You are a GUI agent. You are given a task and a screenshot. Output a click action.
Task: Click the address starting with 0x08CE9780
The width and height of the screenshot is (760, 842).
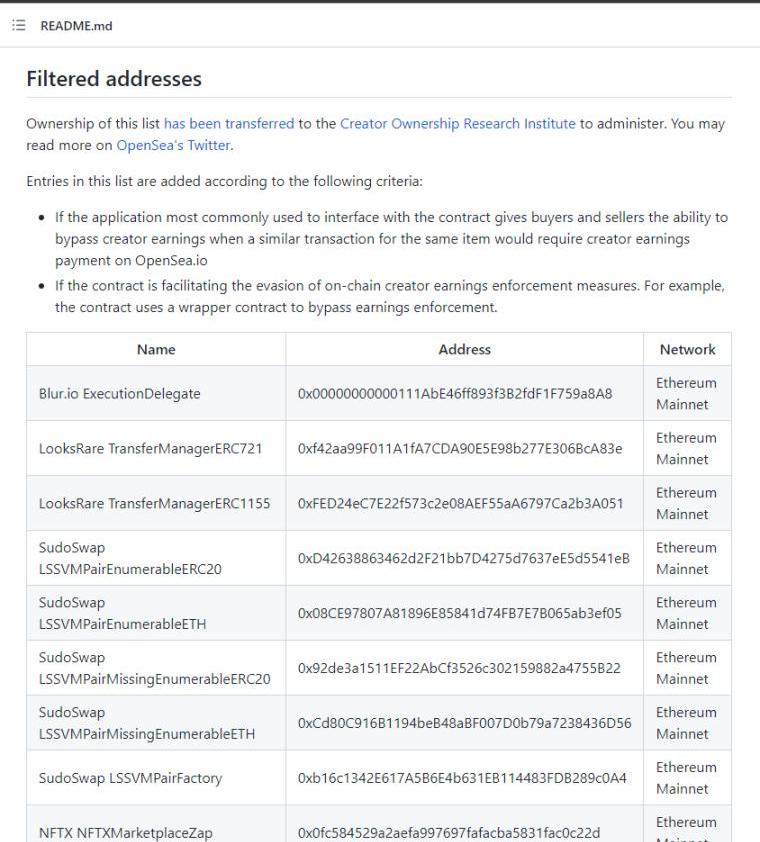point(459,614)
